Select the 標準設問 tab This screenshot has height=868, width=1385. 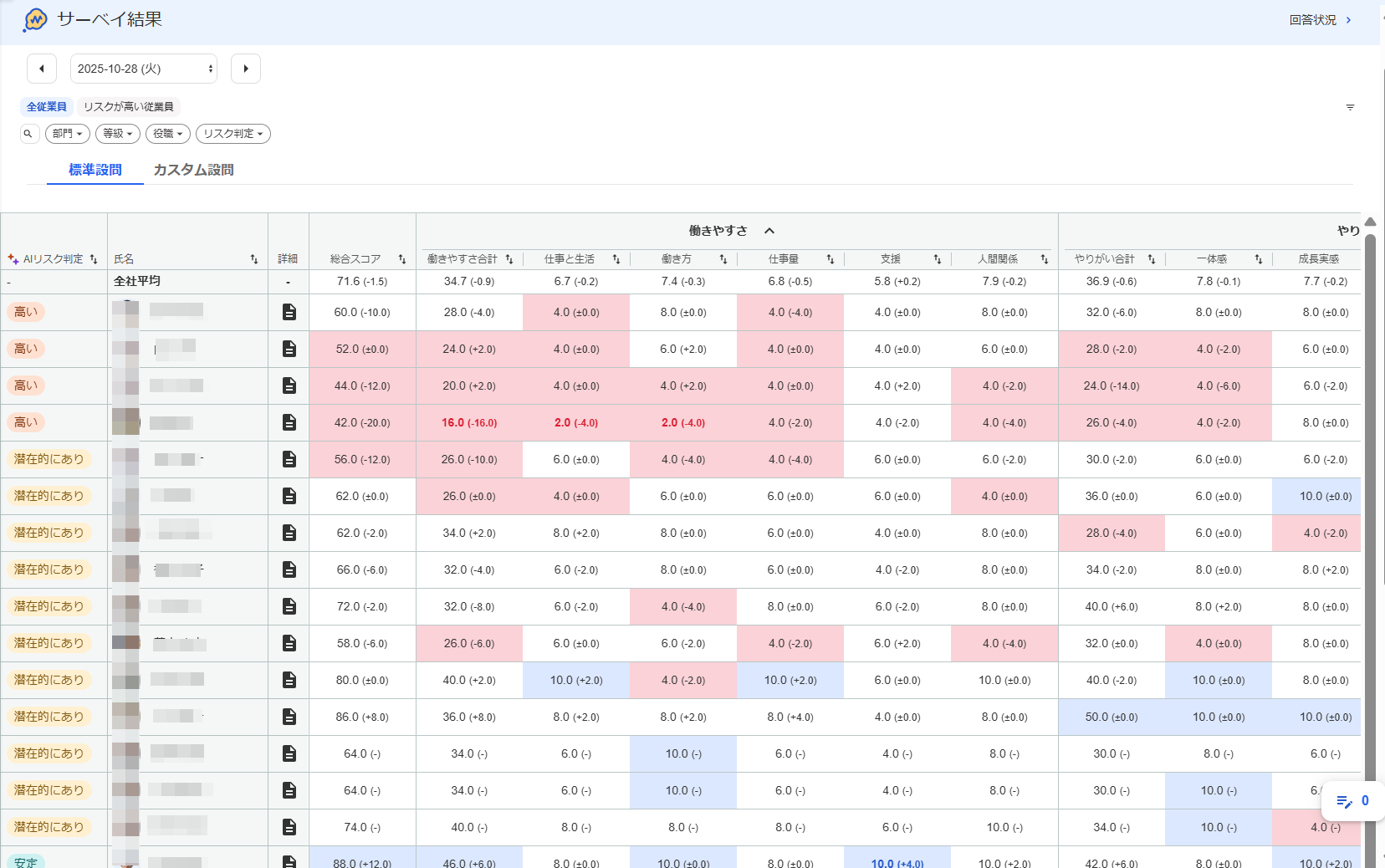click(95, 170)
